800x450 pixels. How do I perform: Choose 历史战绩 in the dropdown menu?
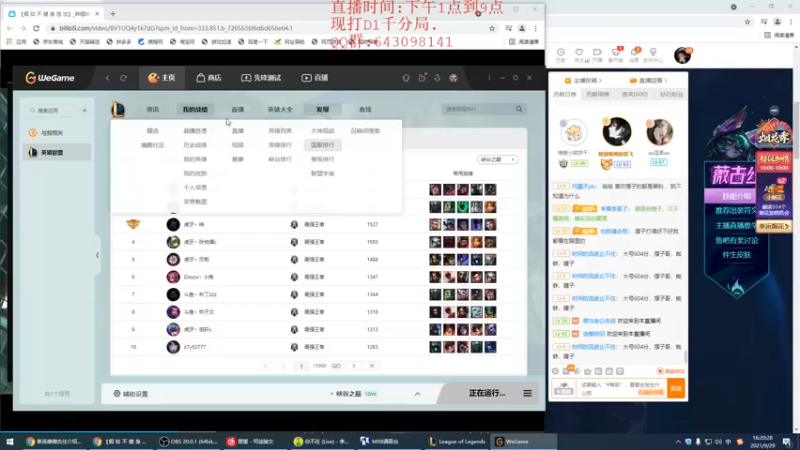point(195,145)
